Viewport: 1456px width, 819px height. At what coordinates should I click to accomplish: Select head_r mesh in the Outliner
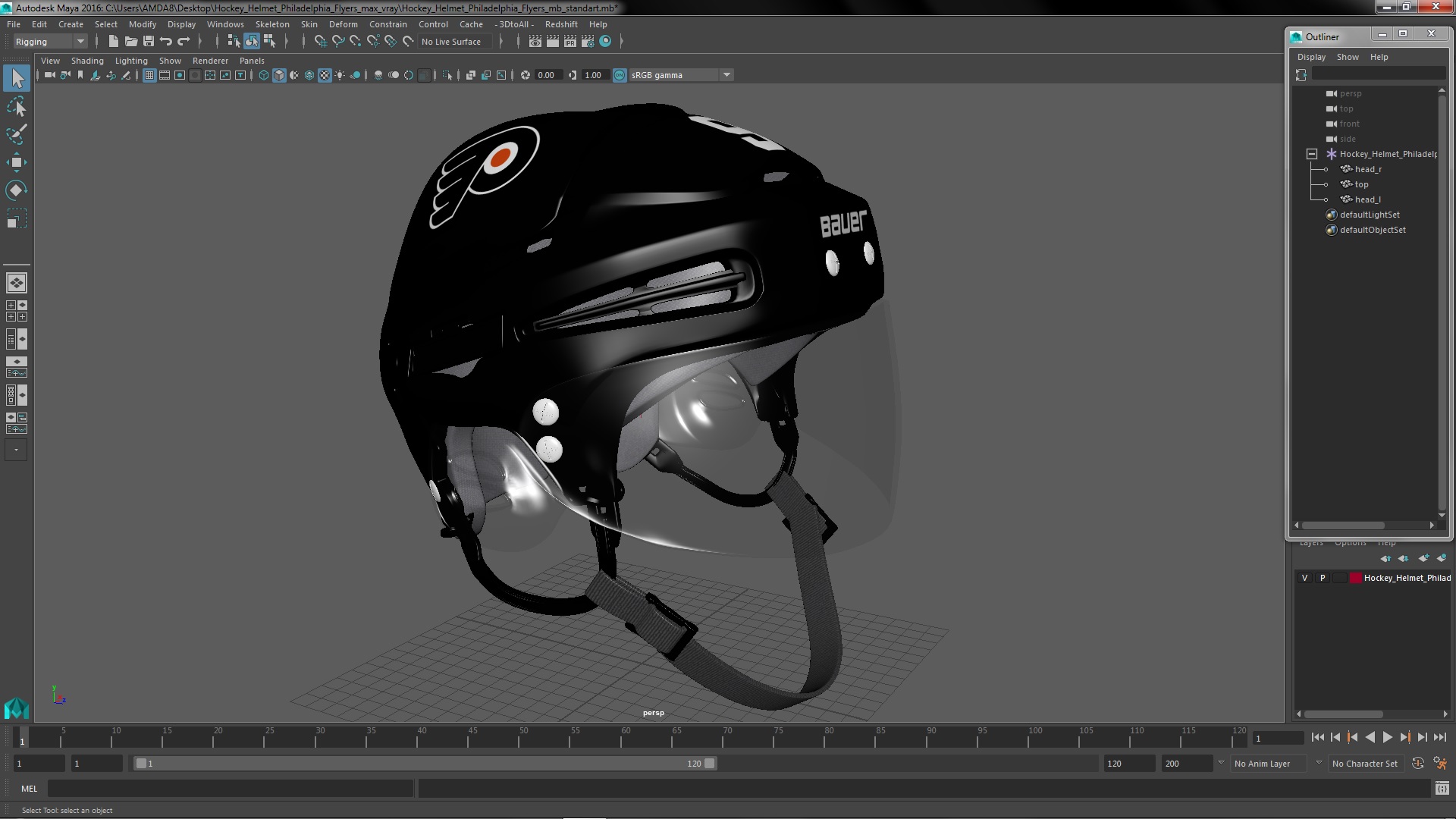click(1368, 169)
